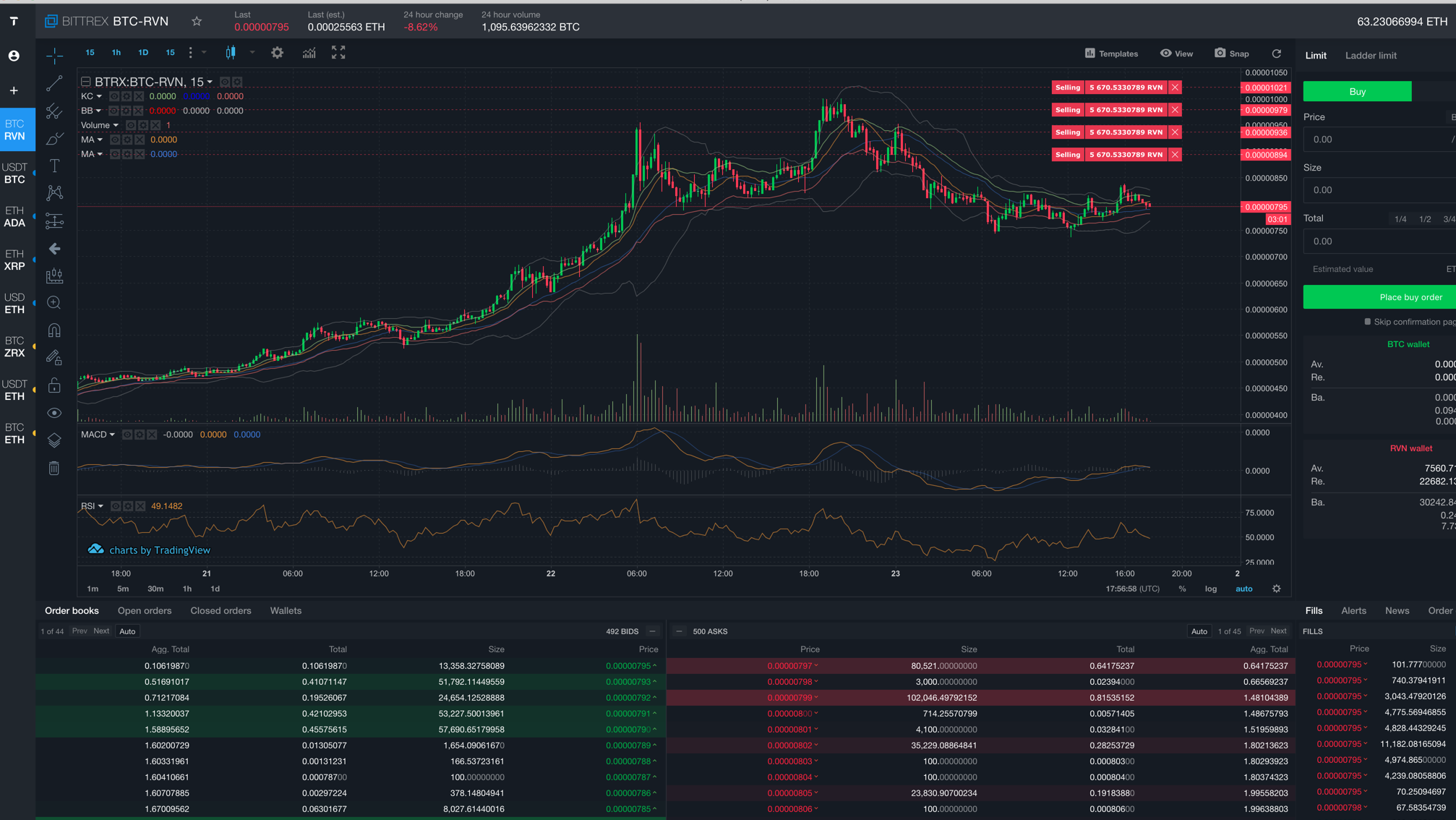Click the magnet/snap tool icon

click(56, 329)
